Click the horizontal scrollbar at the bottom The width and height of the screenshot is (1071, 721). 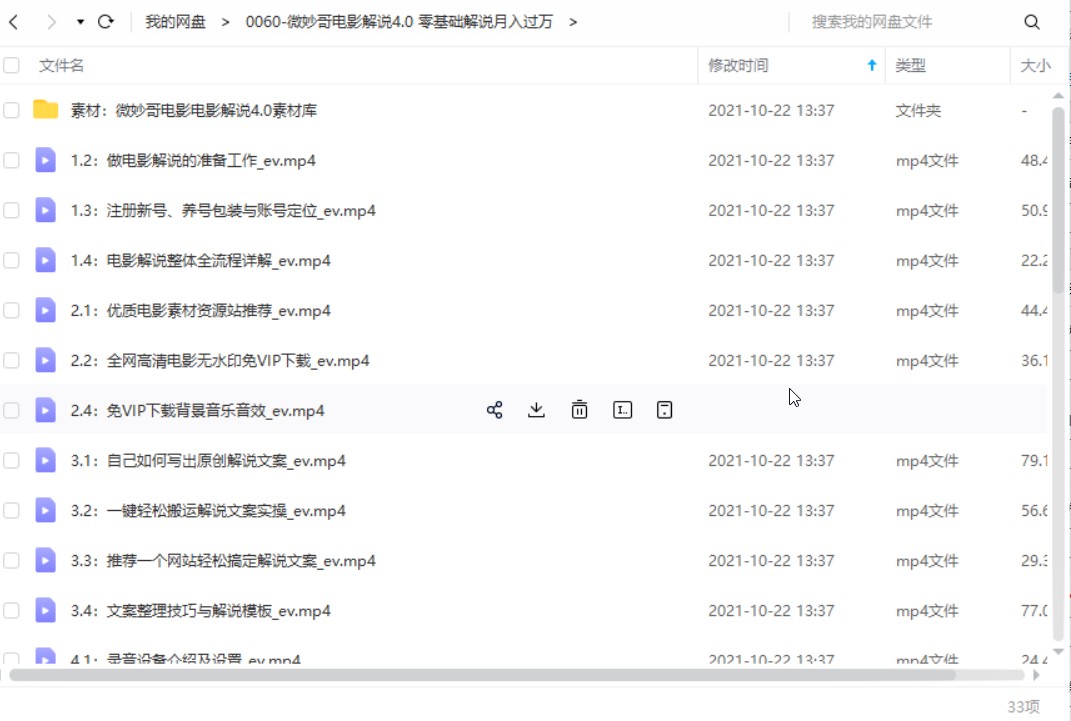tap(480, 675)
